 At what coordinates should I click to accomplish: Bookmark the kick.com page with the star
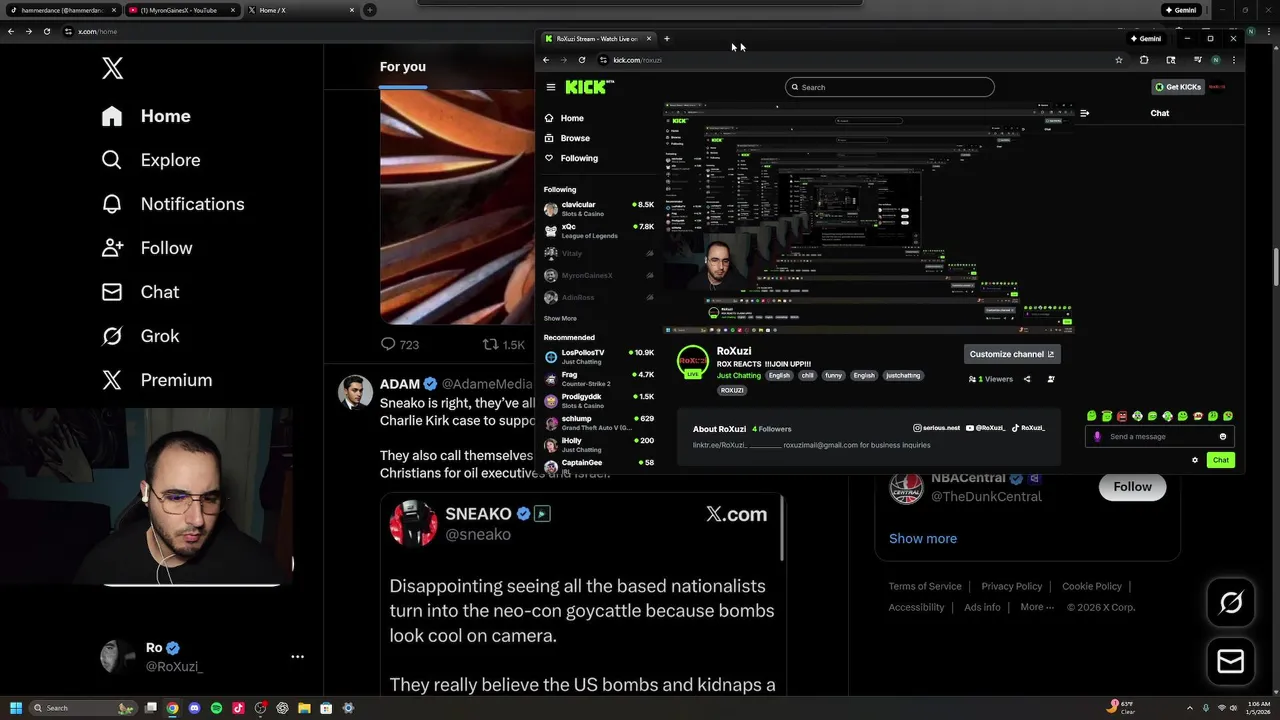[1119, 60]
